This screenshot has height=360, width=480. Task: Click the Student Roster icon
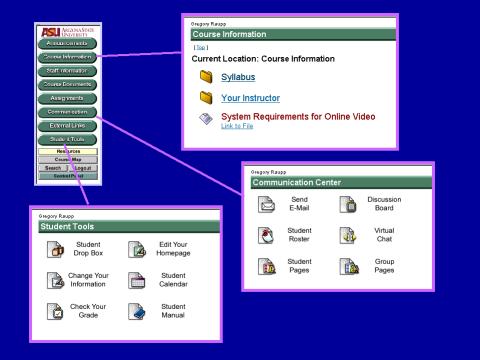coord(266,235)
